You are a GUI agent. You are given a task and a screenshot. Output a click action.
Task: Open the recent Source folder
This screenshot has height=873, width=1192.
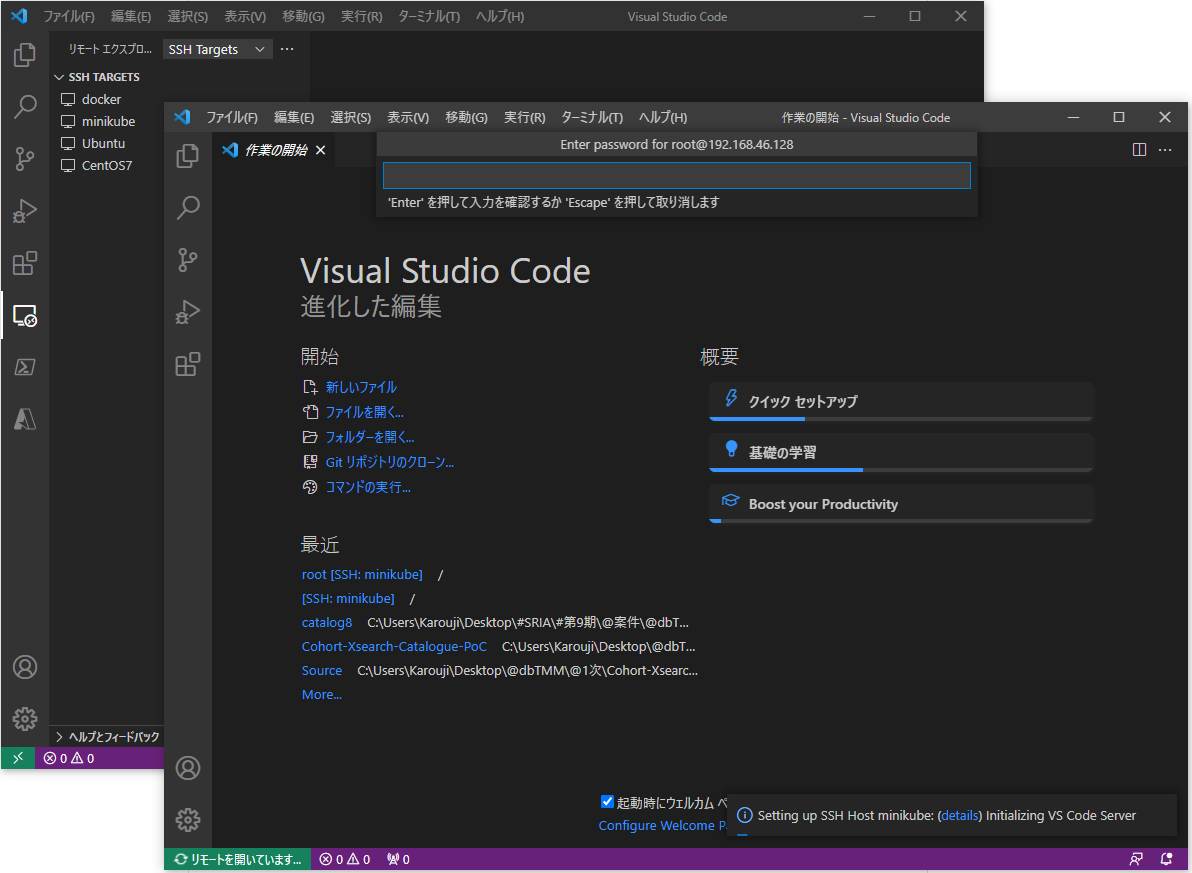[x=322, y=671]
